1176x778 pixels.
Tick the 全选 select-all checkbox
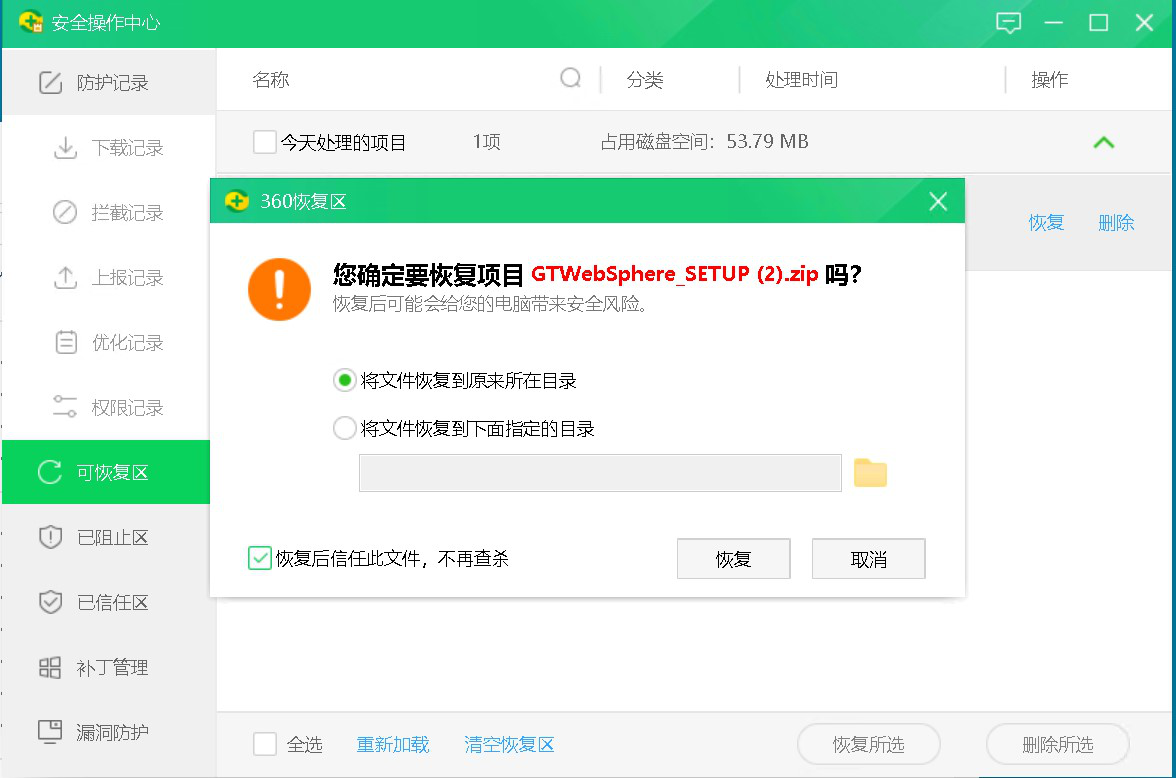tap(265, 744)
